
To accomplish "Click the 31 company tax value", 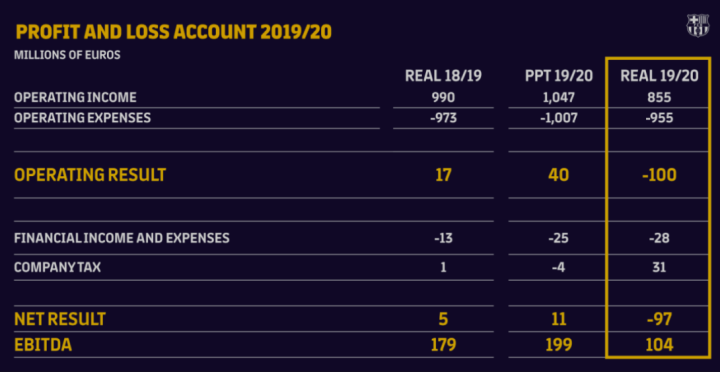I will click(659, 267).
